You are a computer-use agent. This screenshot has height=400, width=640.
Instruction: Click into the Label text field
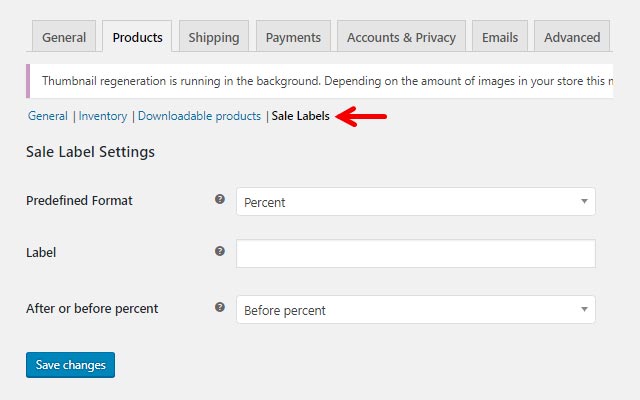point(416,253)
